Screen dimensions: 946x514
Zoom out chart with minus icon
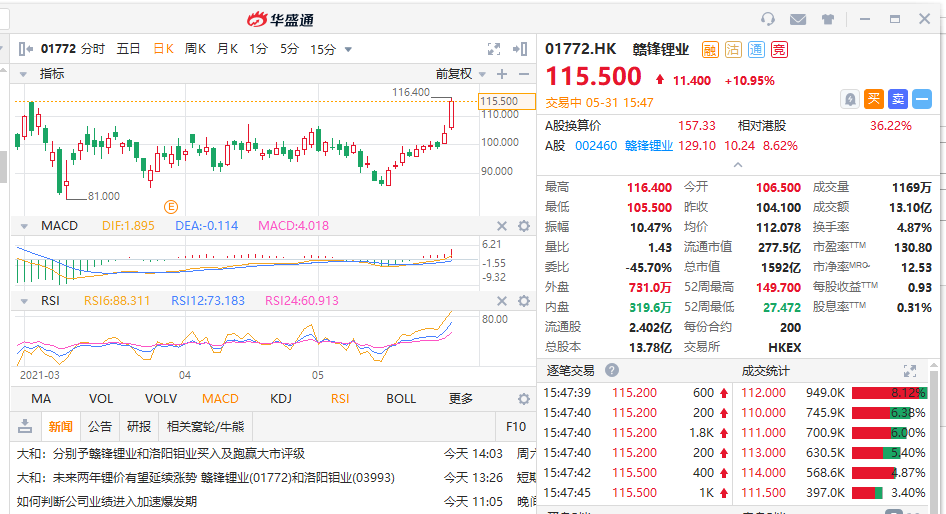point(524,74)
